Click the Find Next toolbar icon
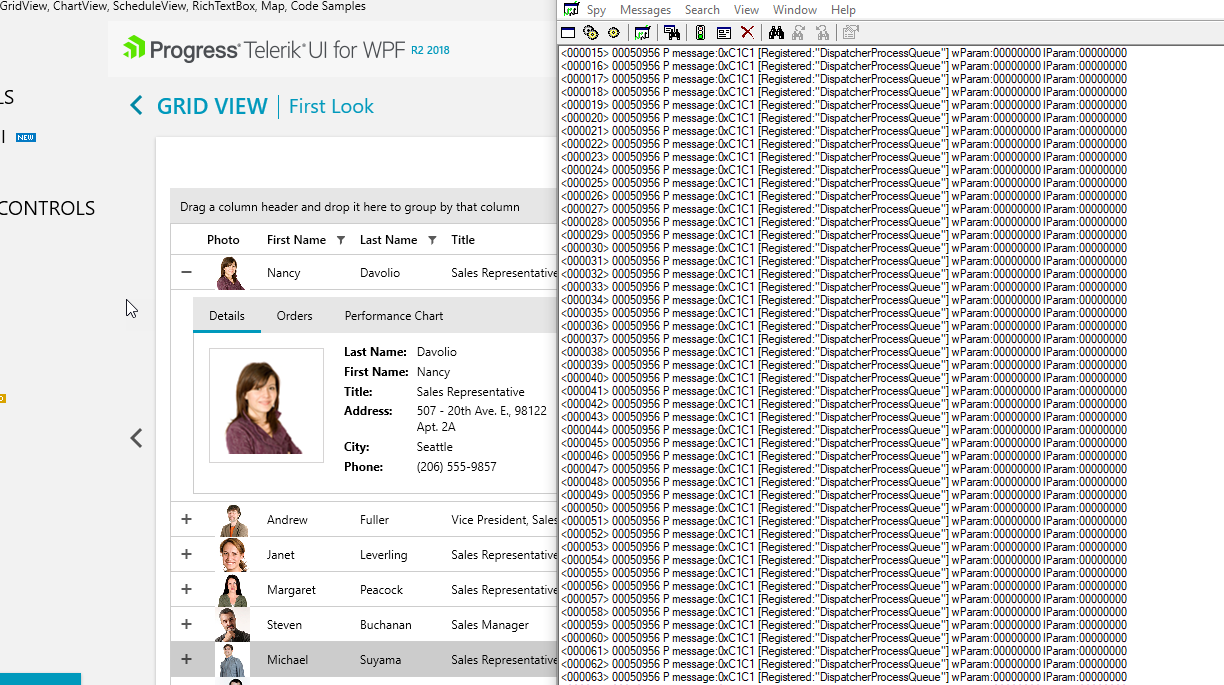 [x=799, y=33]
